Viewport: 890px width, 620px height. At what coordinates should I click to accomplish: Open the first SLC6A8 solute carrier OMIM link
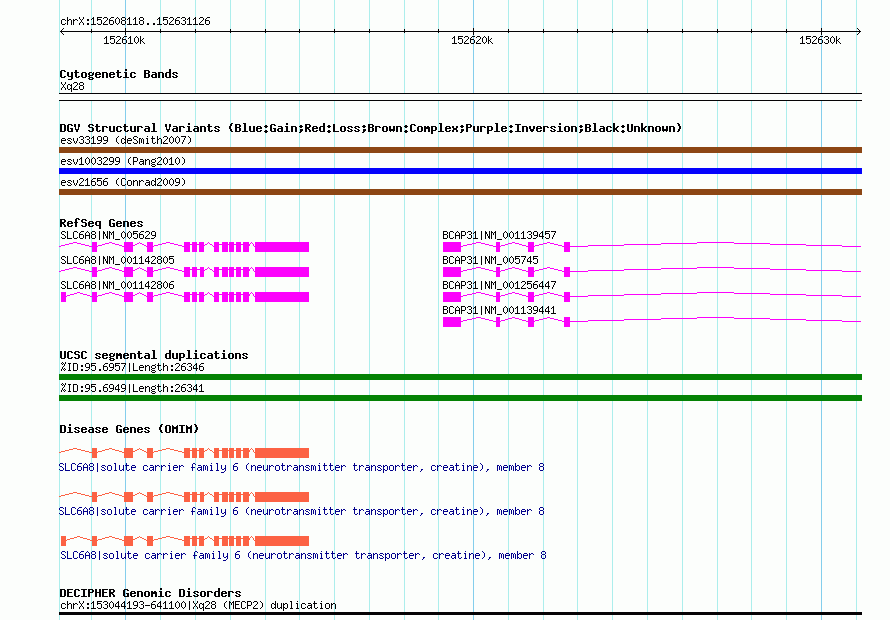coord(301,467)
